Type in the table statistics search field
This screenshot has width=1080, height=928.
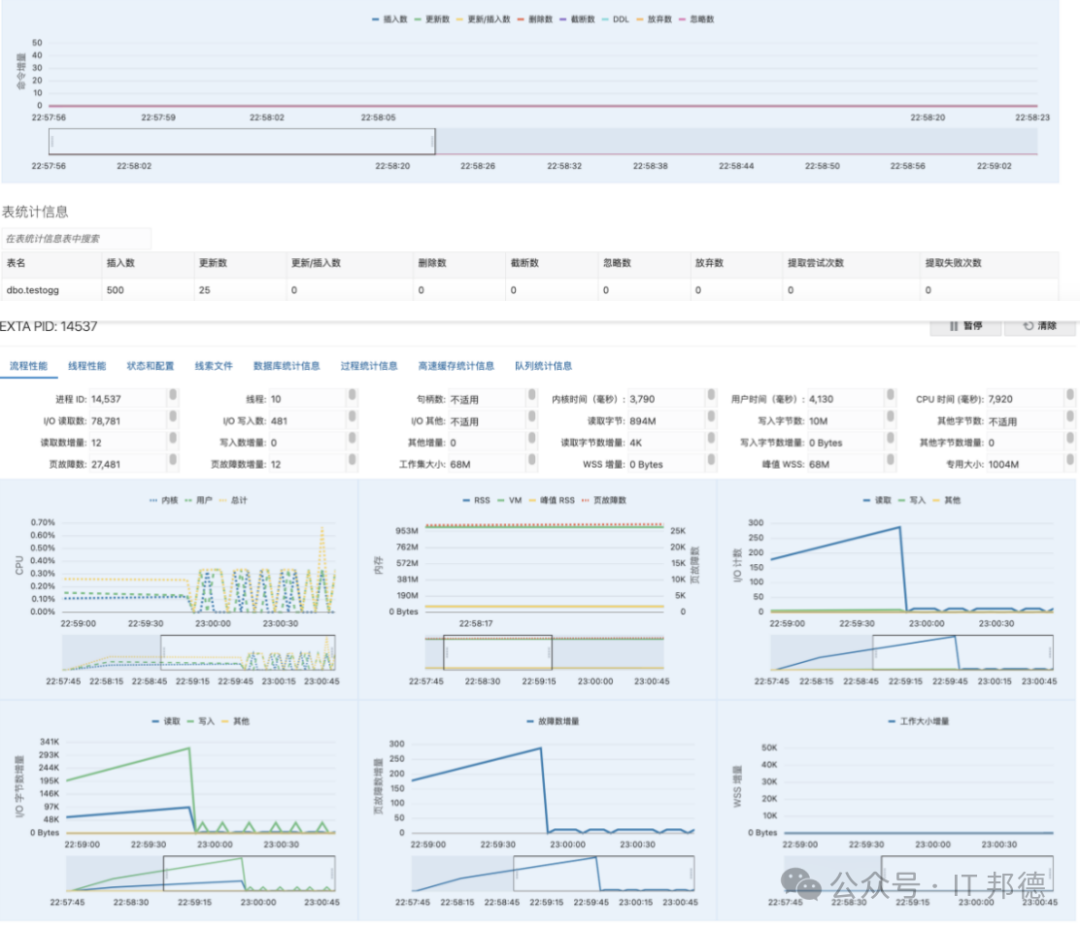click(76, 239)
